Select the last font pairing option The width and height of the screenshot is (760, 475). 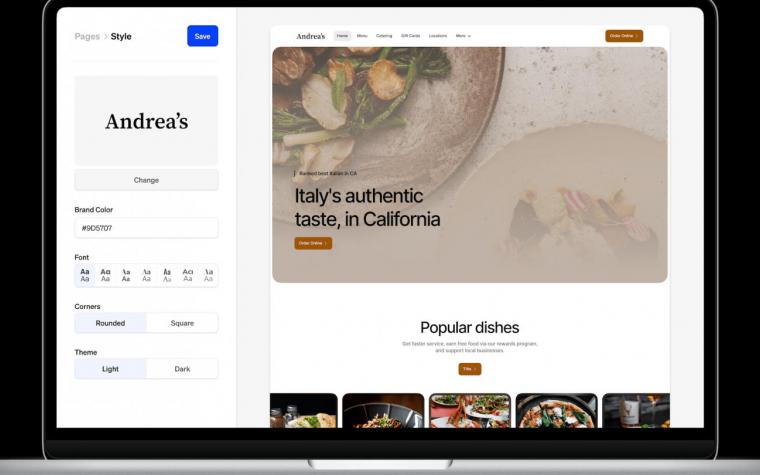(x=208, y=275)
